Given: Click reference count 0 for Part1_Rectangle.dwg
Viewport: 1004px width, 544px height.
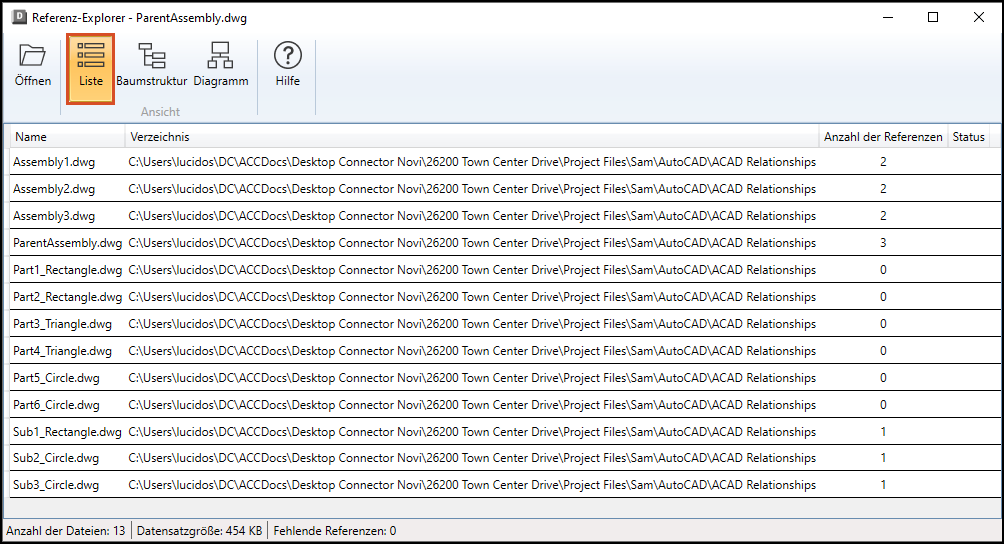Looking at the screenshot, I should (883, 270).
